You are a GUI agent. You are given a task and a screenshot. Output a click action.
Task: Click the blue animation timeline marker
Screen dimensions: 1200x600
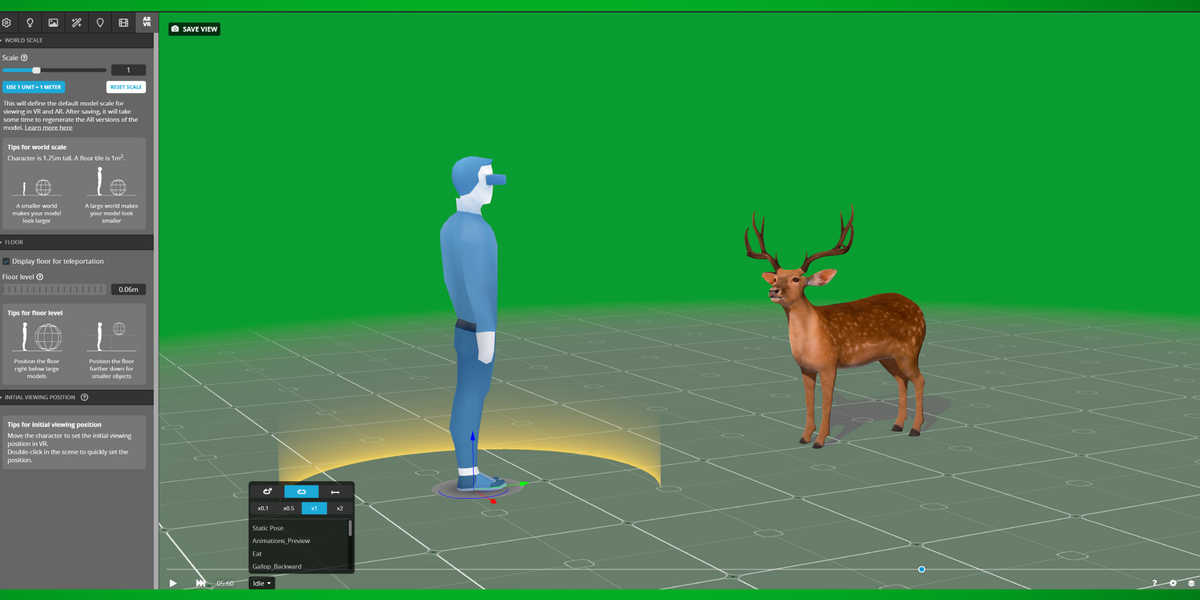(x=921, y=570)
